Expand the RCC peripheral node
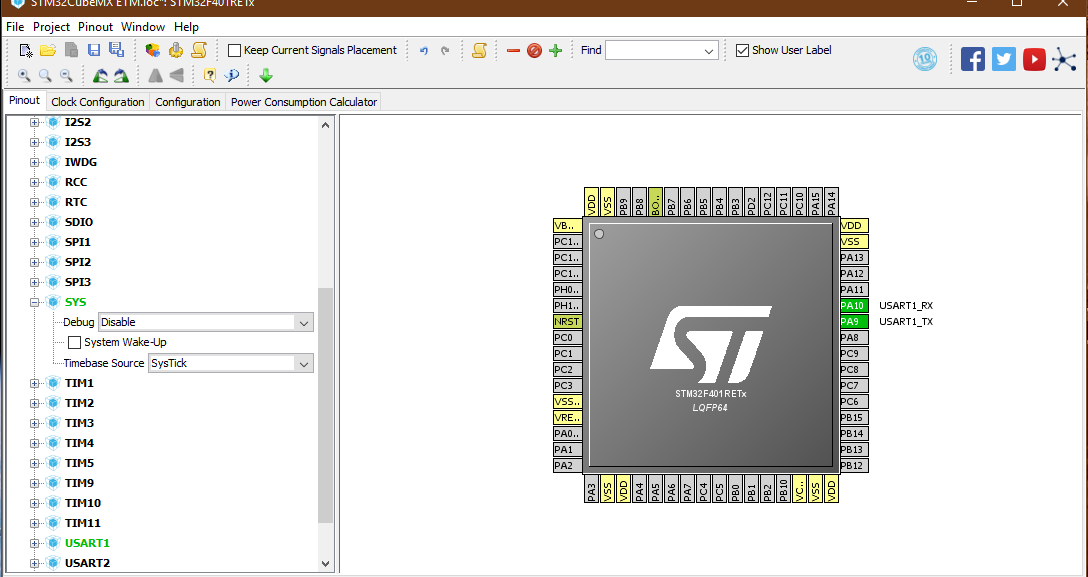The height and width of the screenshot is (577, 1088). click(34, 182)
